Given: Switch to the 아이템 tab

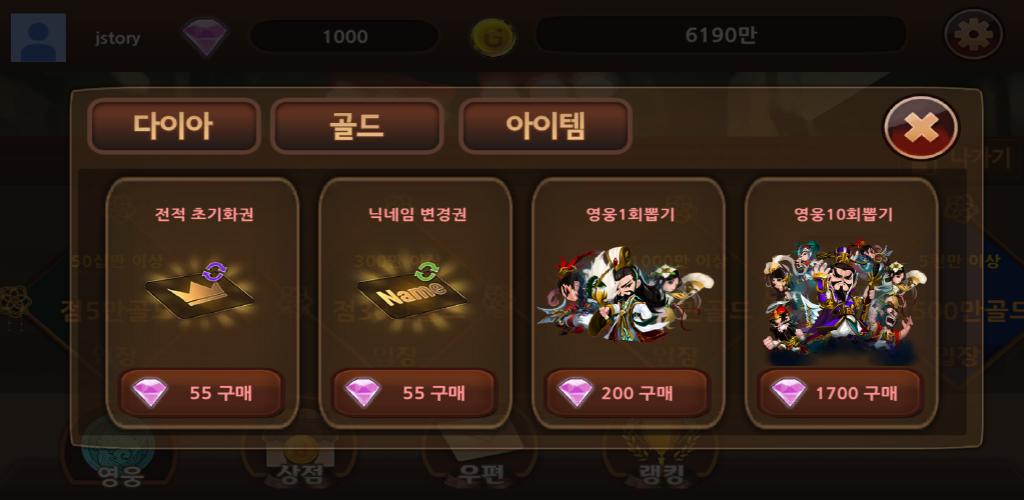Looking at the screenshot, I should [545, 126].
